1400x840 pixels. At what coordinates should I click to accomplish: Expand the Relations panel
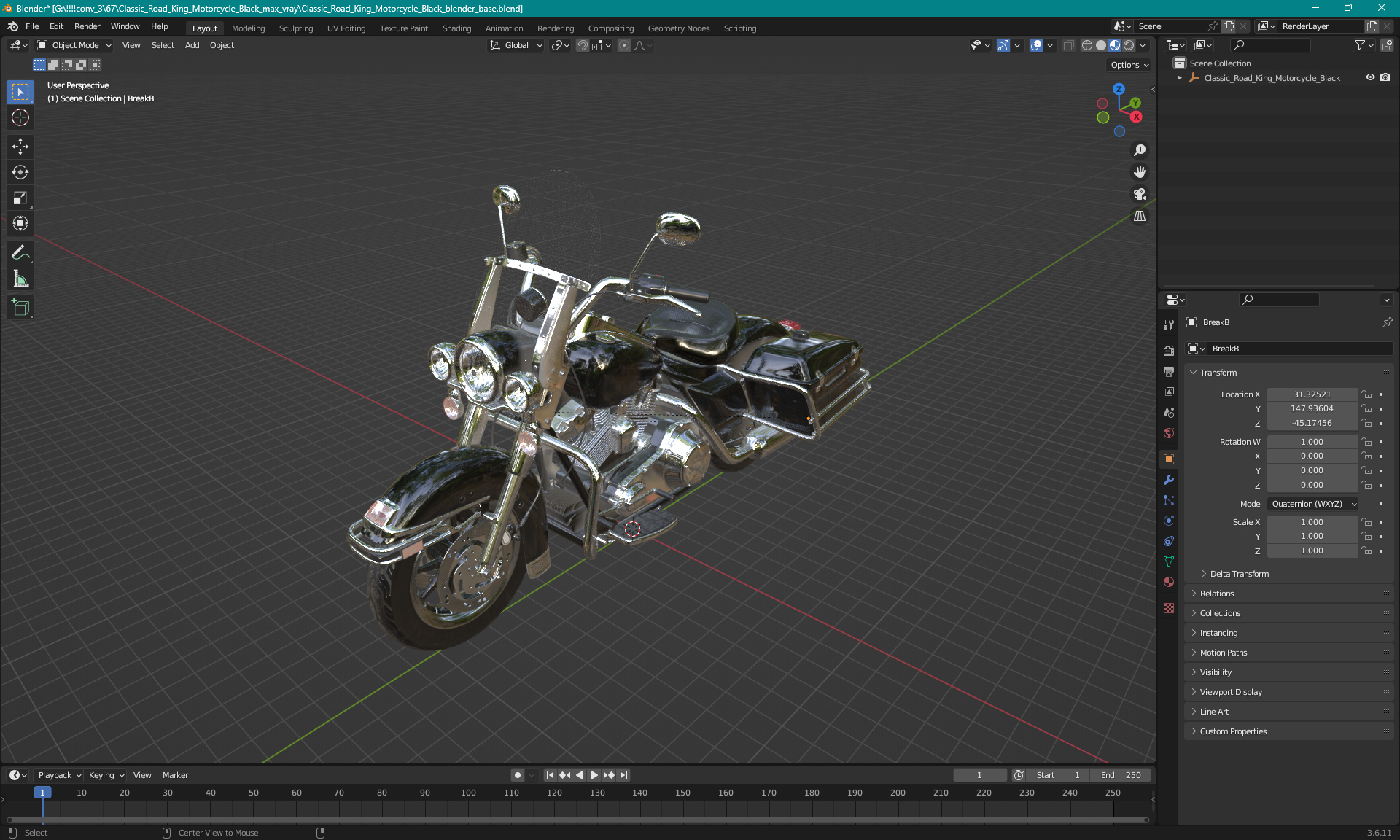tap(1216, 594)
